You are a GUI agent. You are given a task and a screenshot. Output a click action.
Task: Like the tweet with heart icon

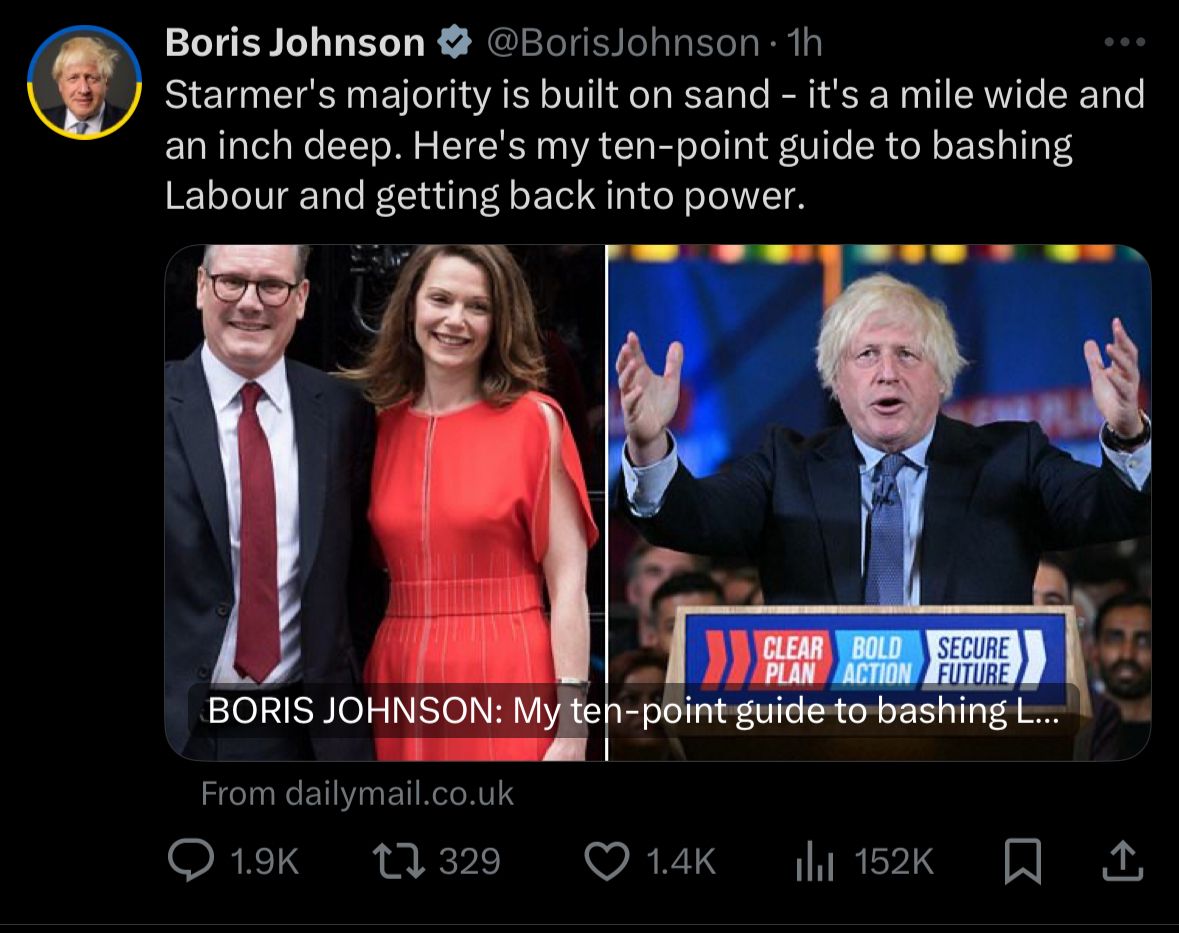pos(607,862)
